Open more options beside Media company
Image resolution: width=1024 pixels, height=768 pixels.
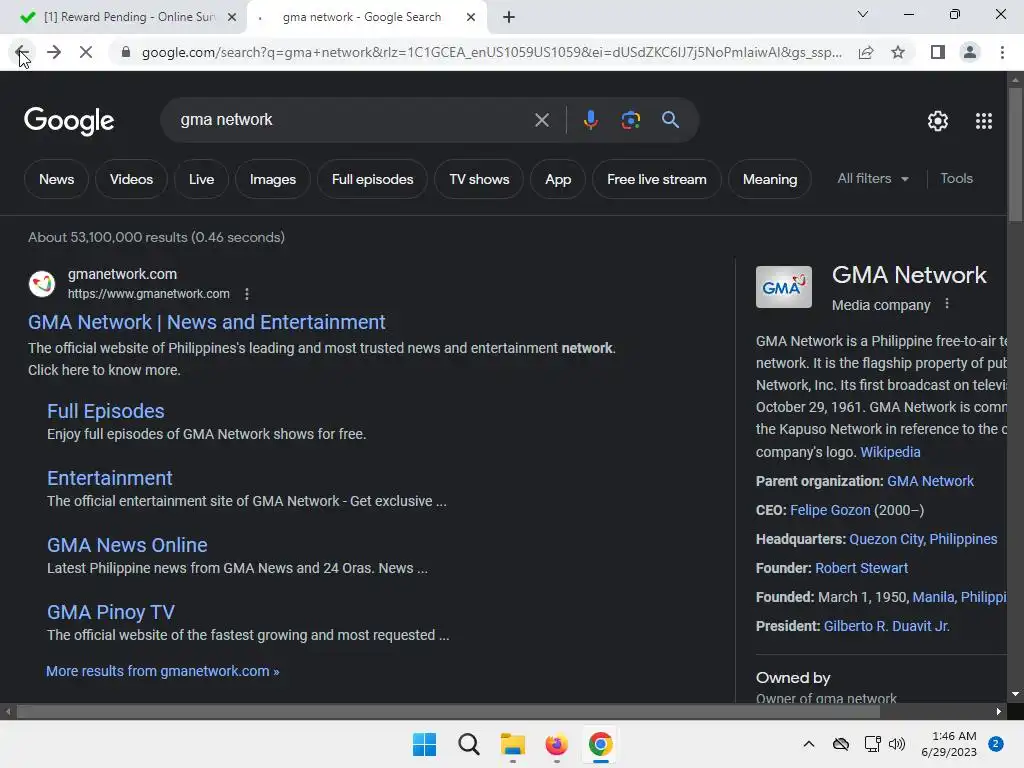947,304
